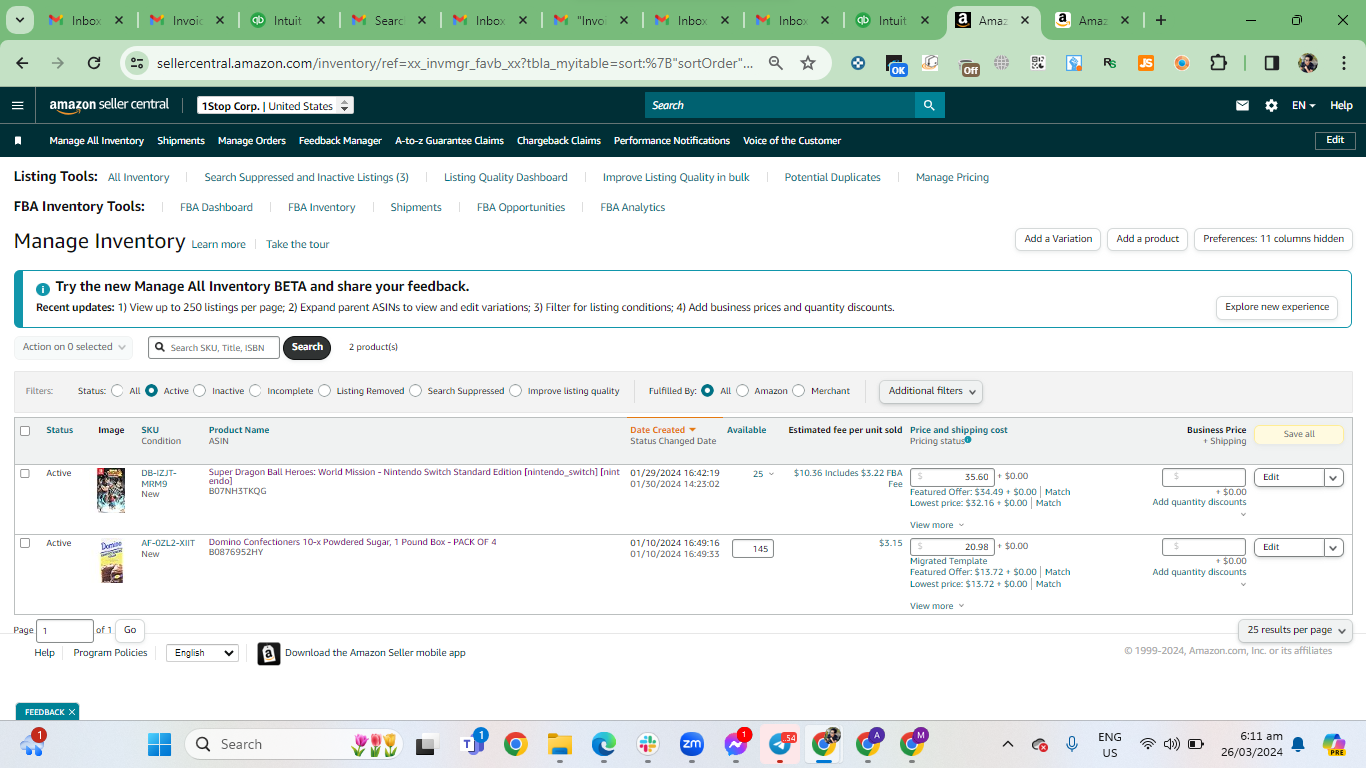Open the Chrome three-dot menu
1366x768 pixels.
pyautogui.click(x=1343, y=63)
